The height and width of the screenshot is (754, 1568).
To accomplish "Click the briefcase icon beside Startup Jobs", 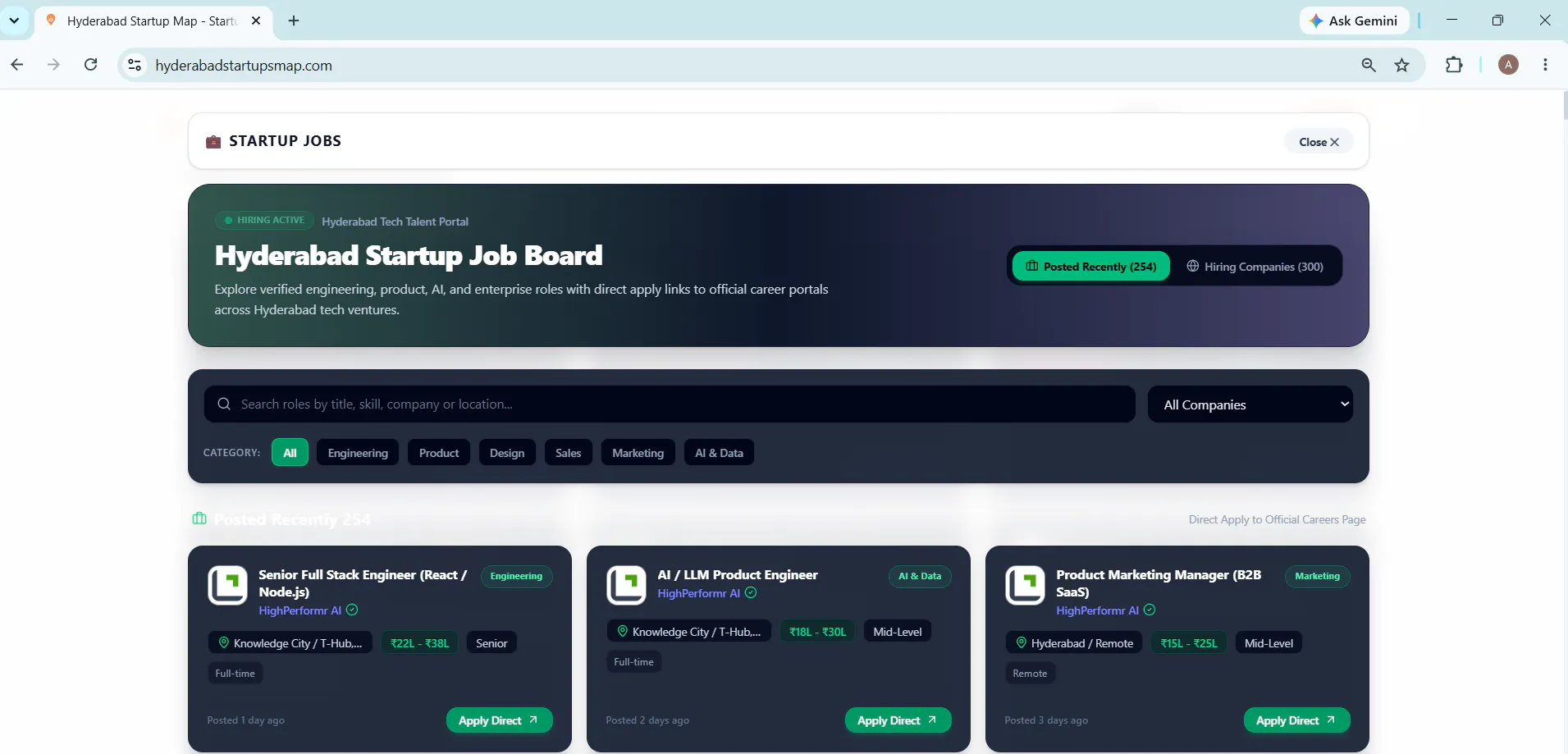I will click(213, 141).
